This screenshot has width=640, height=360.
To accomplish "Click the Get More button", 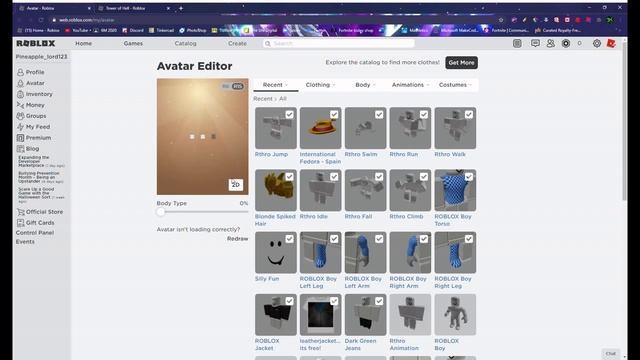I will point(461,62).
